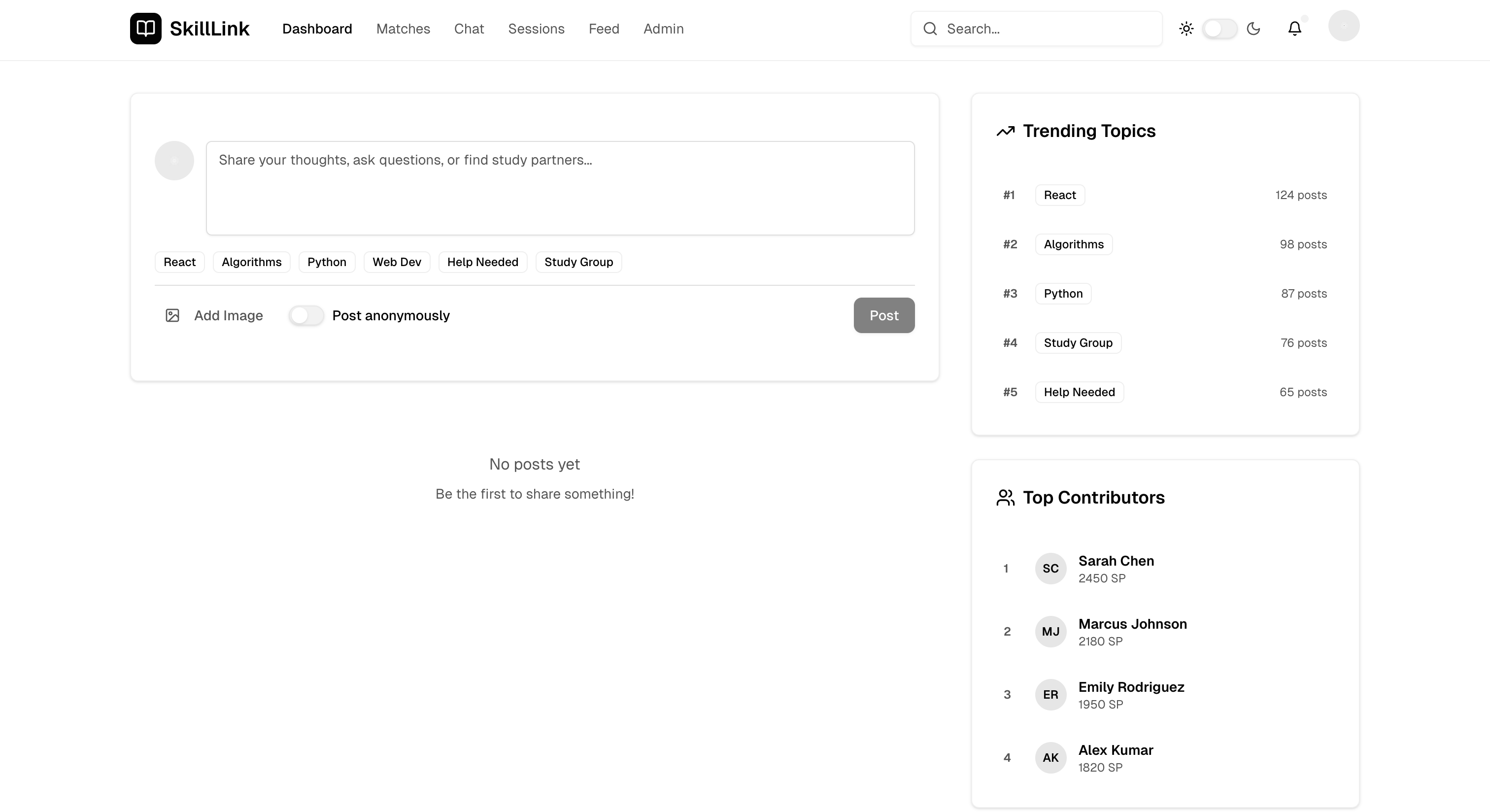
Task: Click the SkillLink book logo icon
Action: (x=146, y=29)
